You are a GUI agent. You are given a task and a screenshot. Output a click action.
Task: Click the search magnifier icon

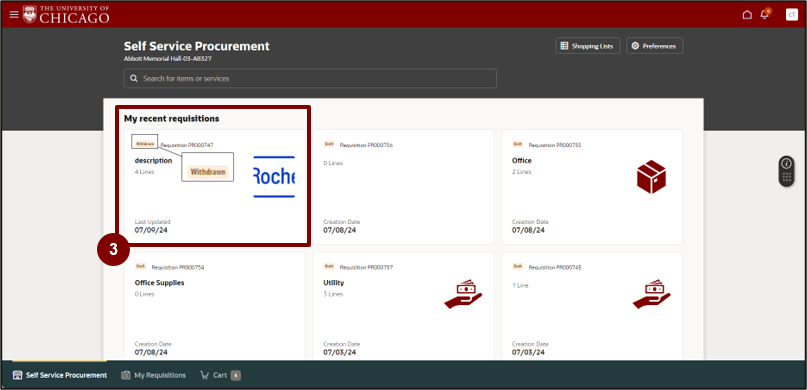click(x=134, y=79)
